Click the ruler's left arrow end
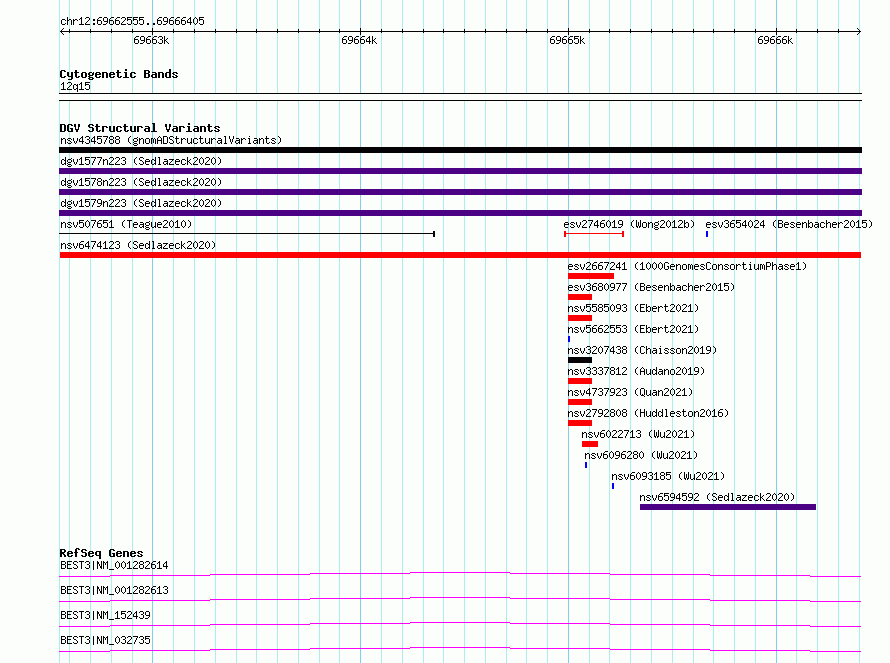 (62, 32)
